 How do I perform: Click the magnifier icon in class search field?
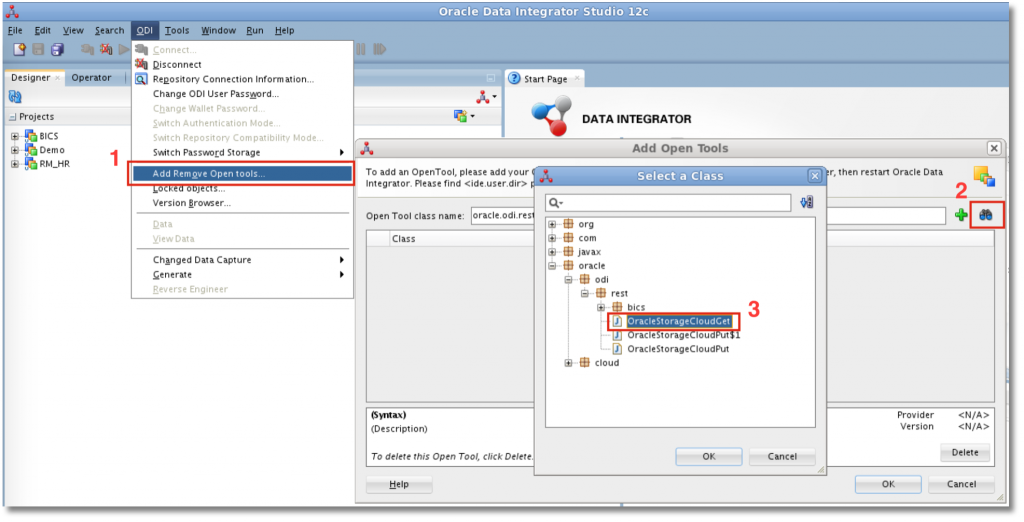(x=555, y=203)
